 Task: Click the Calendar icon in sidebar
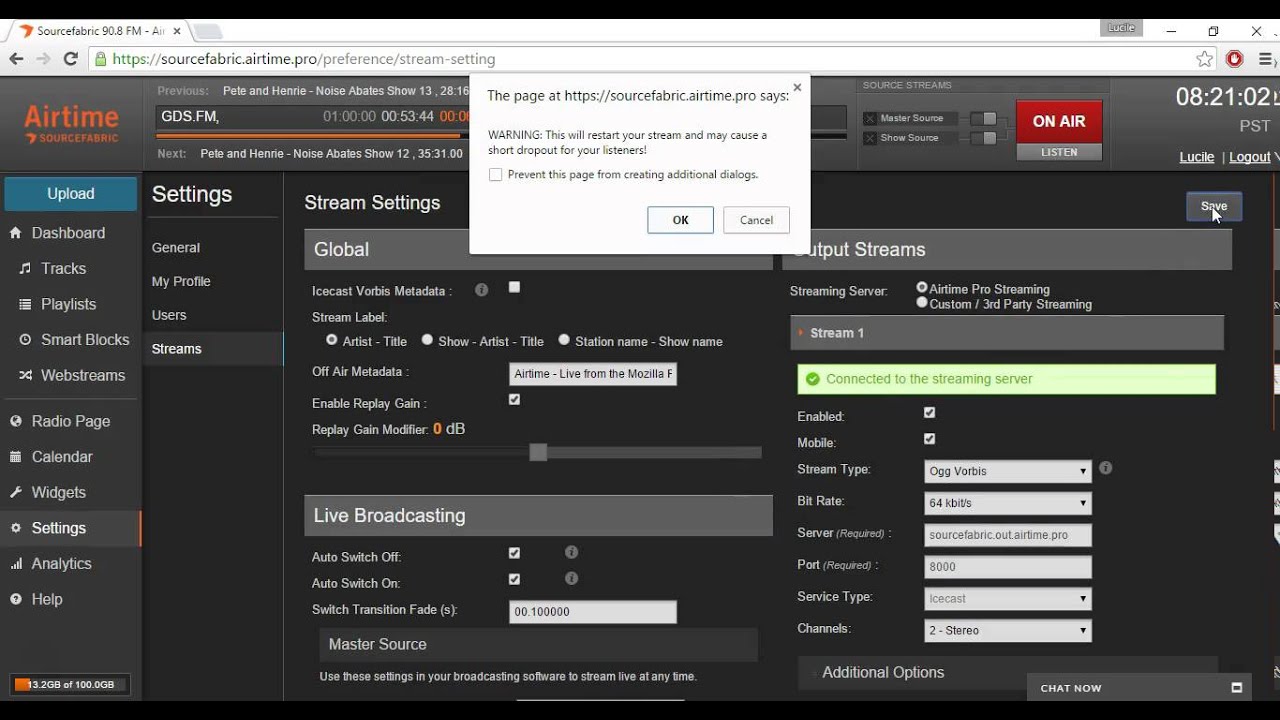pyautogui.click(x=16, y=457)
